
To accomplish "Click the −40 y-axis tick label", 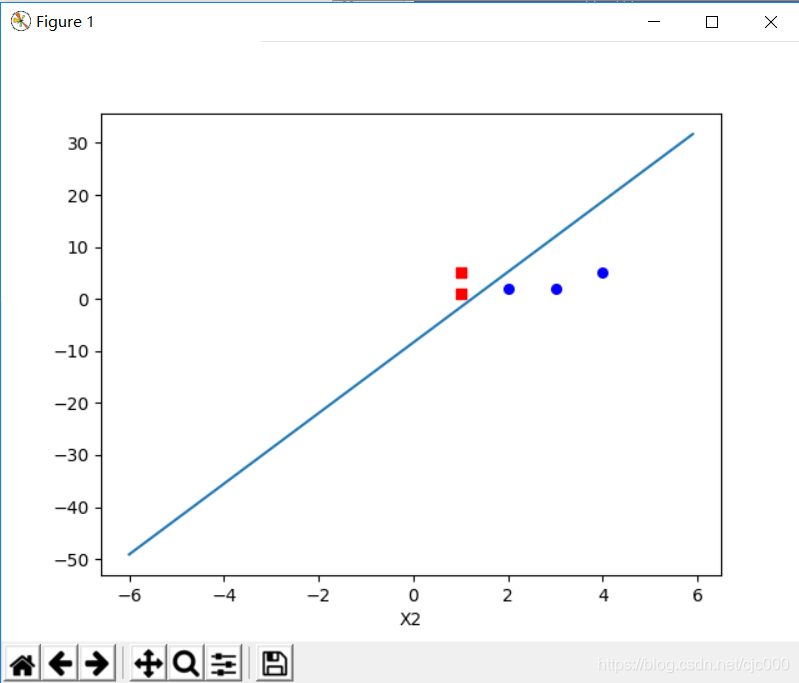I will 71,508.
